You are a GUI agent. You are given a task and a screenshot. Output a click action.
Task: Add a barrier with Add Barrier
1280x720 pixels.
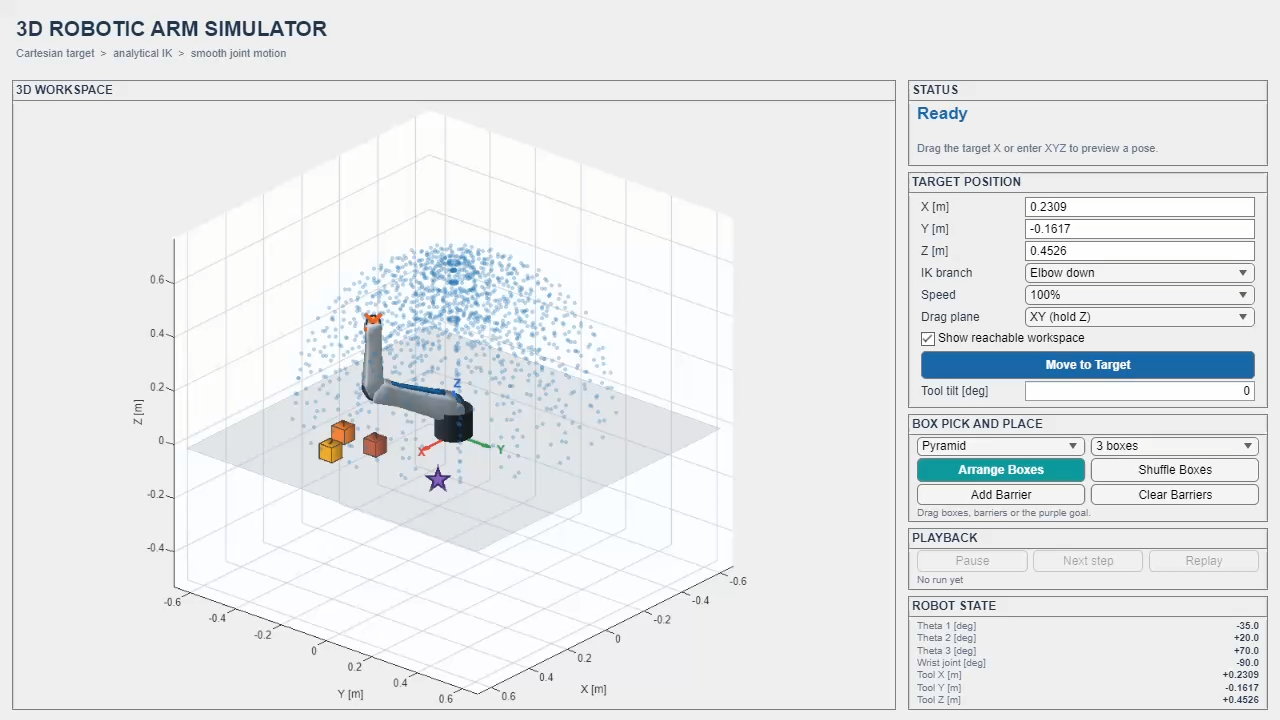1001,495
